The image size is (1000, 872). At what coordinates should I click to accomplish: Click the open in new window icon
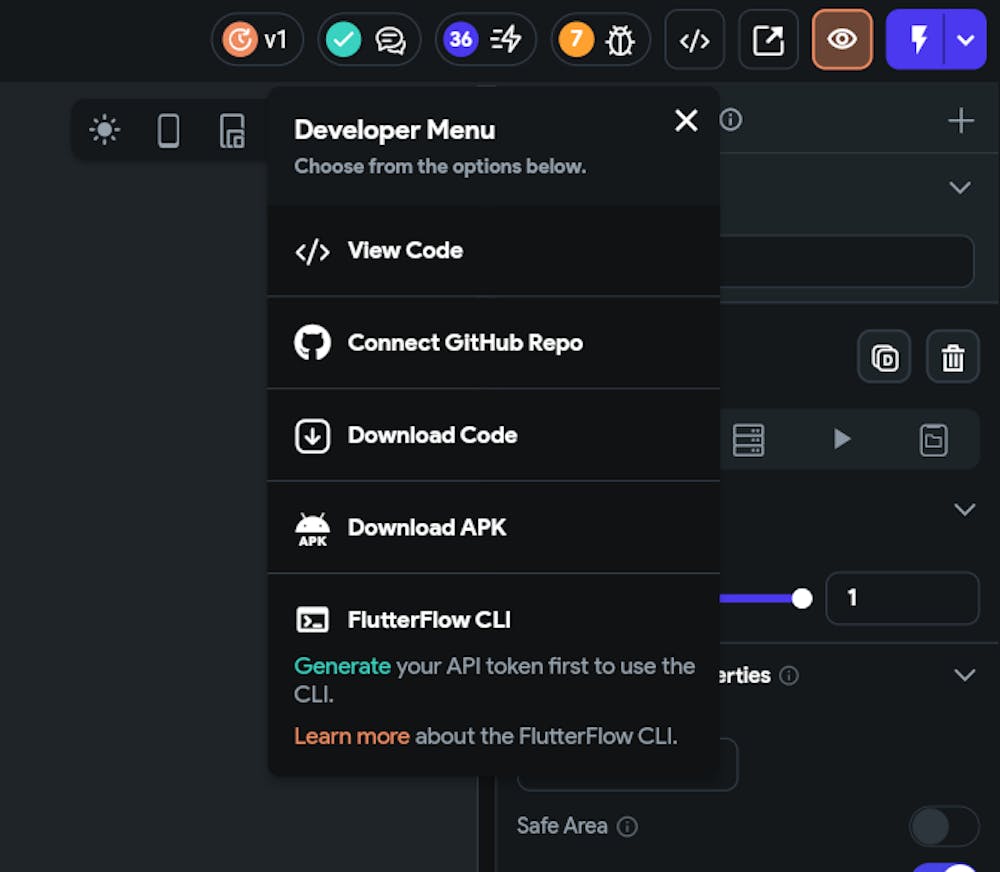[x=768, y=40]
